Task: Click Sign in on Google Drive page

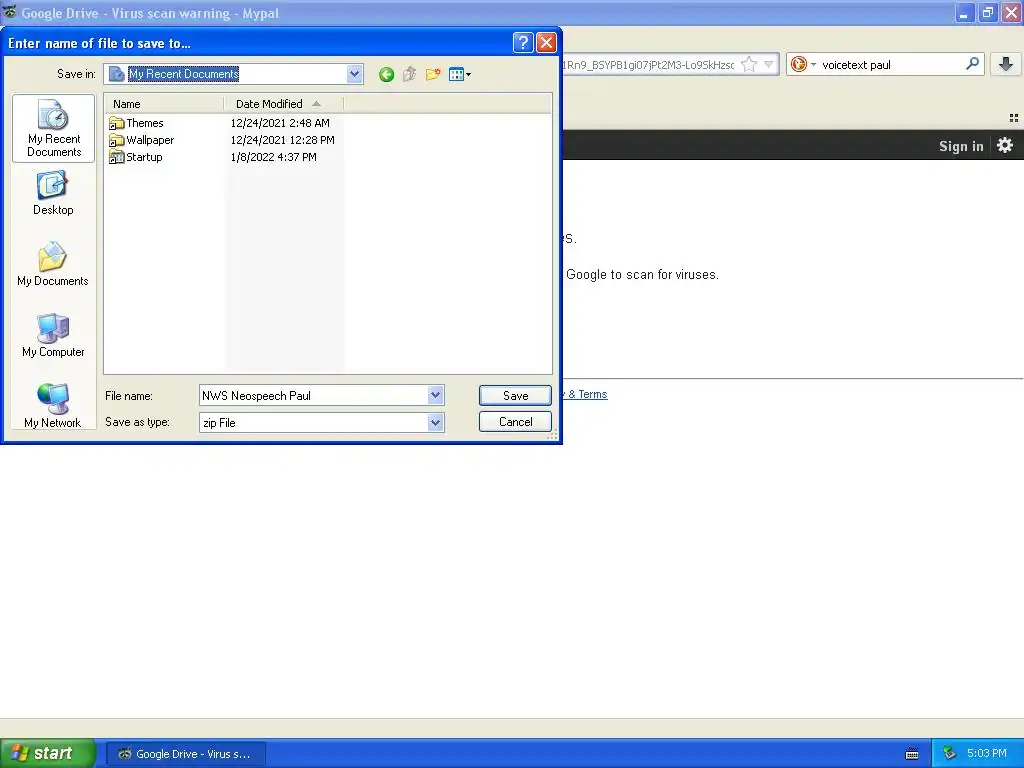Action: (961, 146)
